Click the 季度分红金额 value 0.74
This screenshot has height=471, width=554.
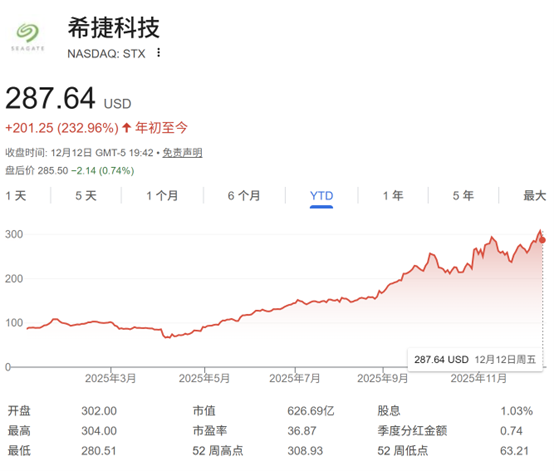pyautogui.click(x=511, y=431)
